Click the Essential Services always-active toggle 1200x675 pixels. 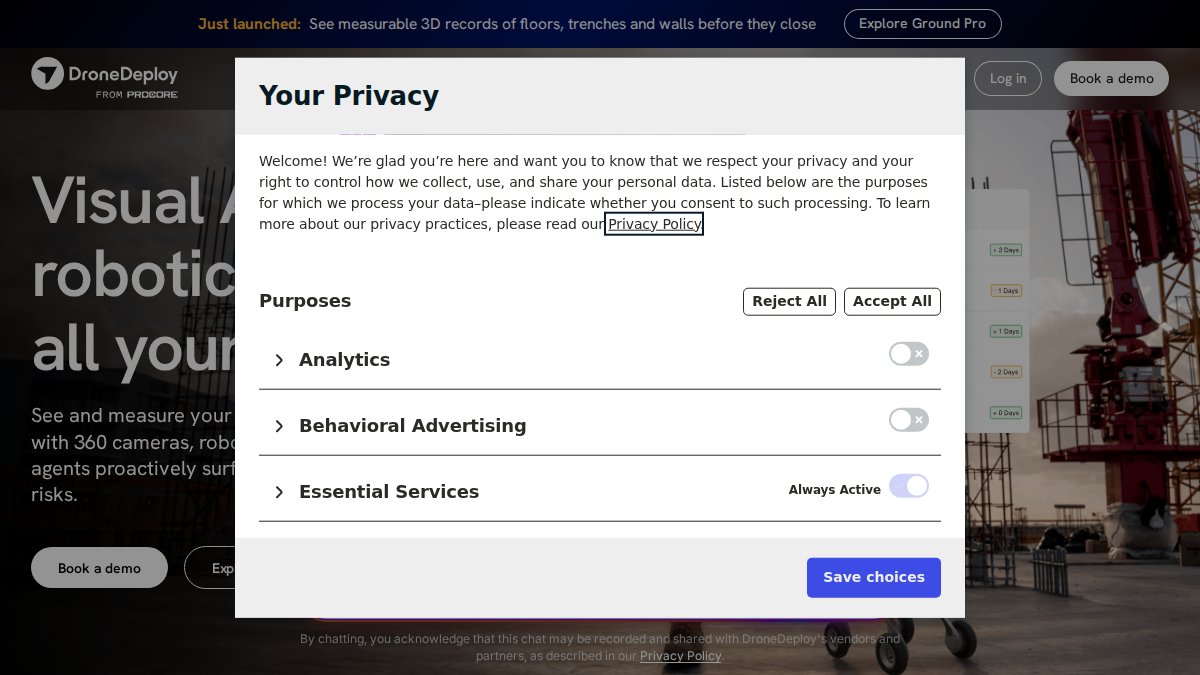point(909,486)
